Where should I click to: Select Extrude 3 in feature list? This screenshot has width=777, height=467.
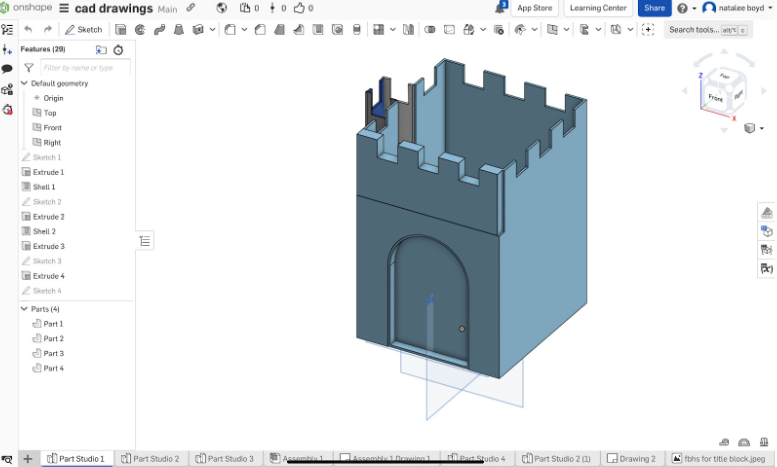click(x=48, y=246)
